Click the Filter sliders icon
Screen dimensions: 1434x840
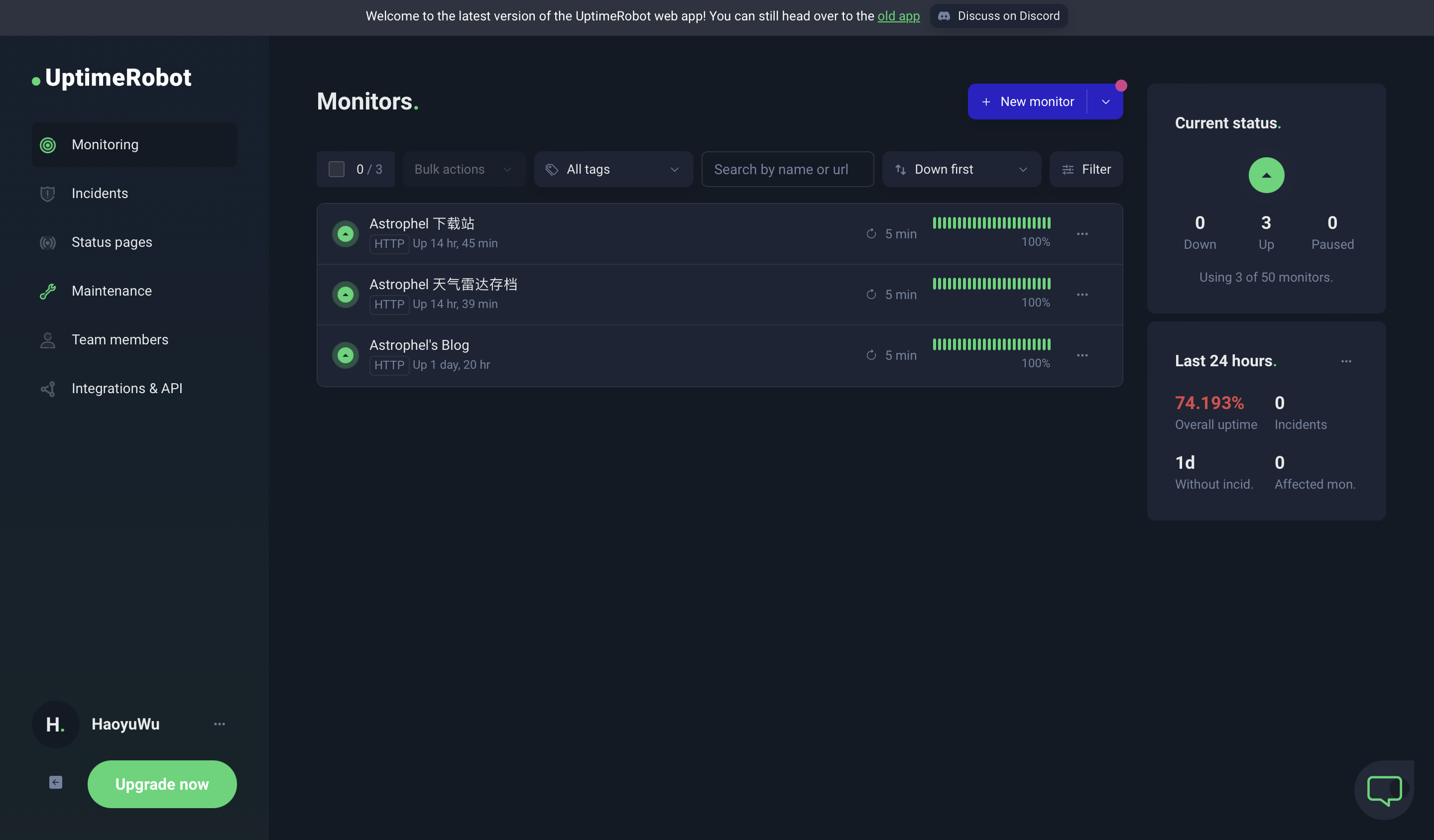(x=1068, y=170)
